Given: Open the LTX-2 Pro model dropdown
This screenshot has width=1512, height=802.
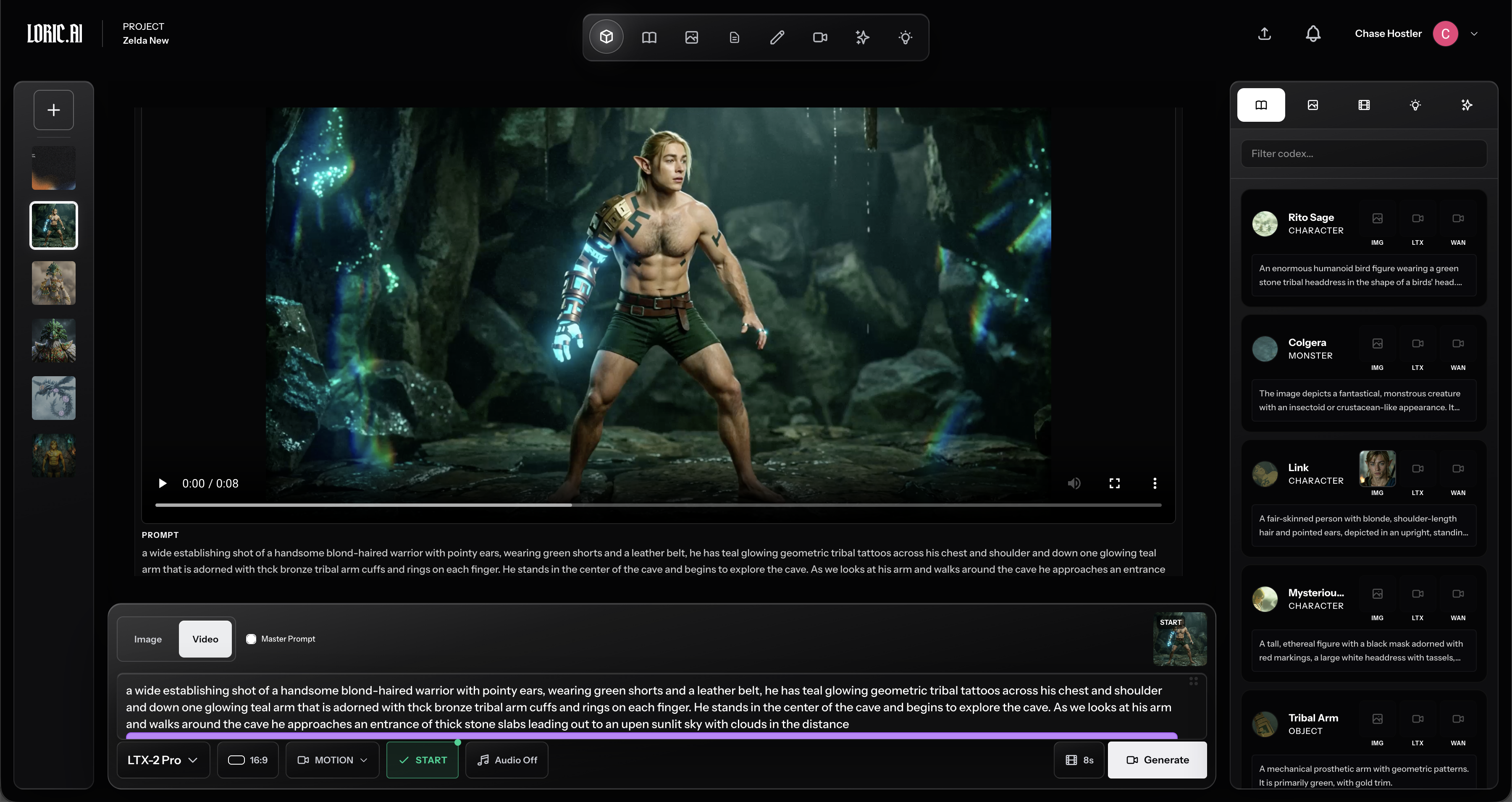Looking at the screenshot, I should (163, 760).
